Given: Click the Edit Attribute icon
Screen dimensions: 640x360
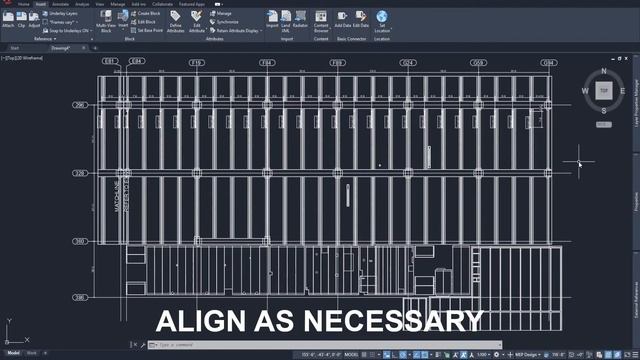Looking at the screenshot, I should point(197,16).
